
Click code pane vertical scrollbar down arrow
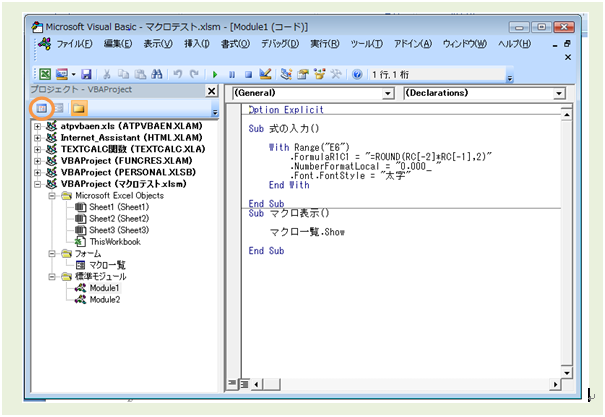pyautogui.click(x=566, y=373)
